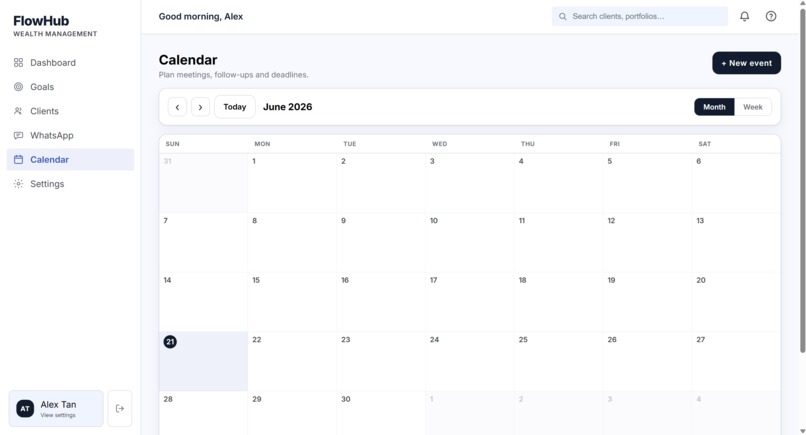This screenshot has height=435, width=806.
Task: Select highlighted date June 21
Action: [204, 361]
